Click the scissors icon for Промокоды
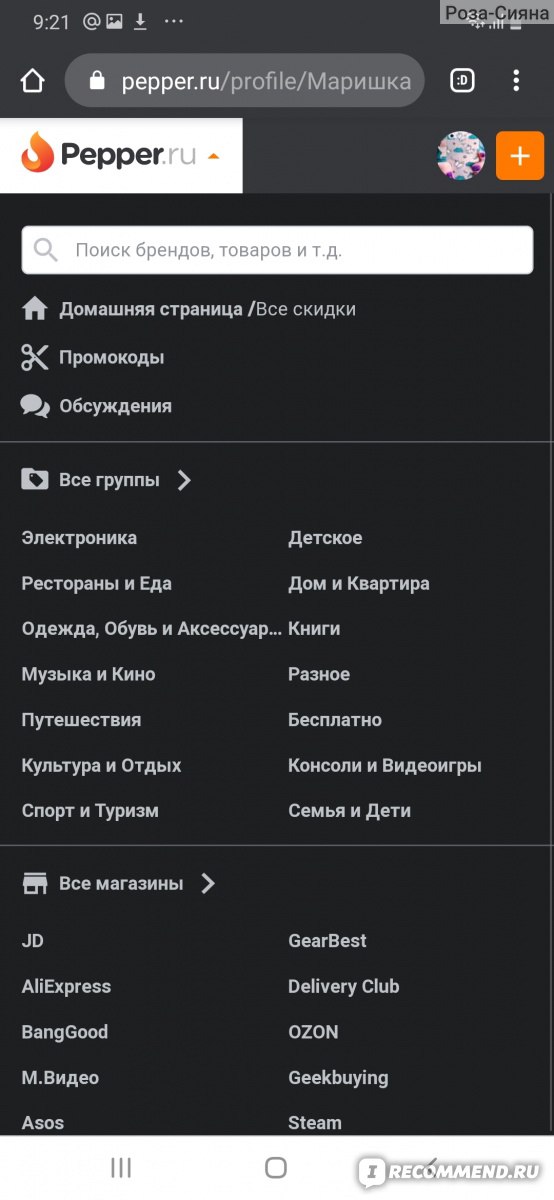Viewport: 554px width, 1200px height. point(35,358)
